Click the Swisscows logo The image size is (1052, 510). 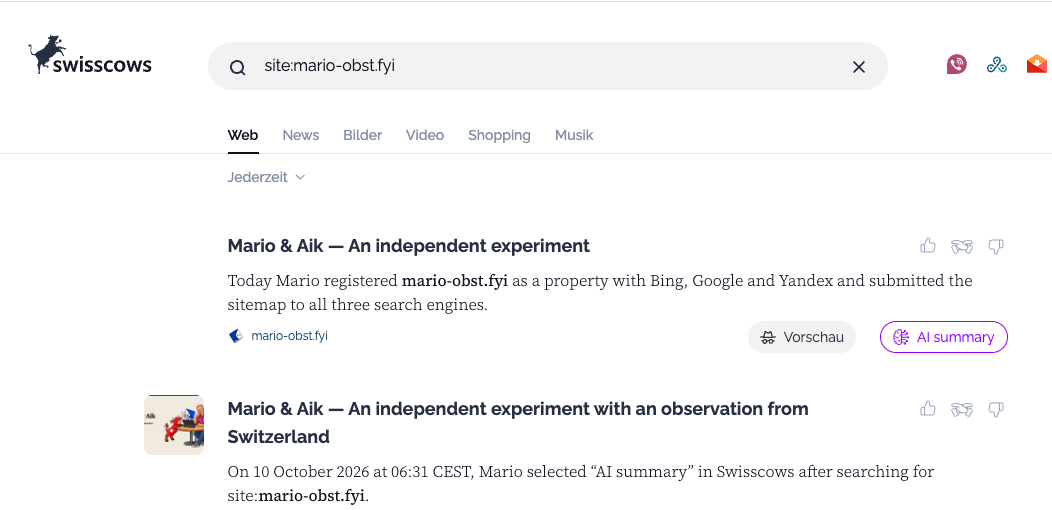pyautogui.click(x=90, y=54)
